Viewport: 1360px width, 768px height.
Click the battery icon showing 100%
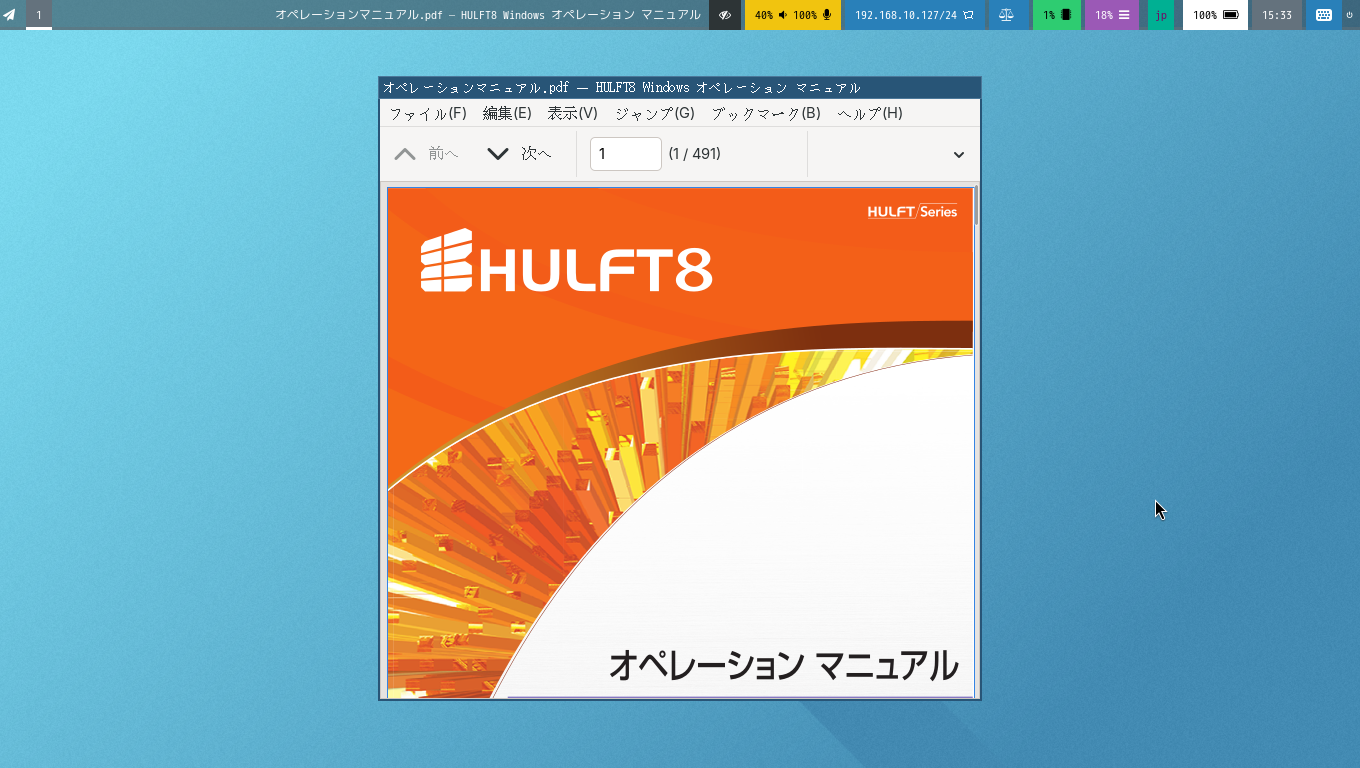[1230, 15]
